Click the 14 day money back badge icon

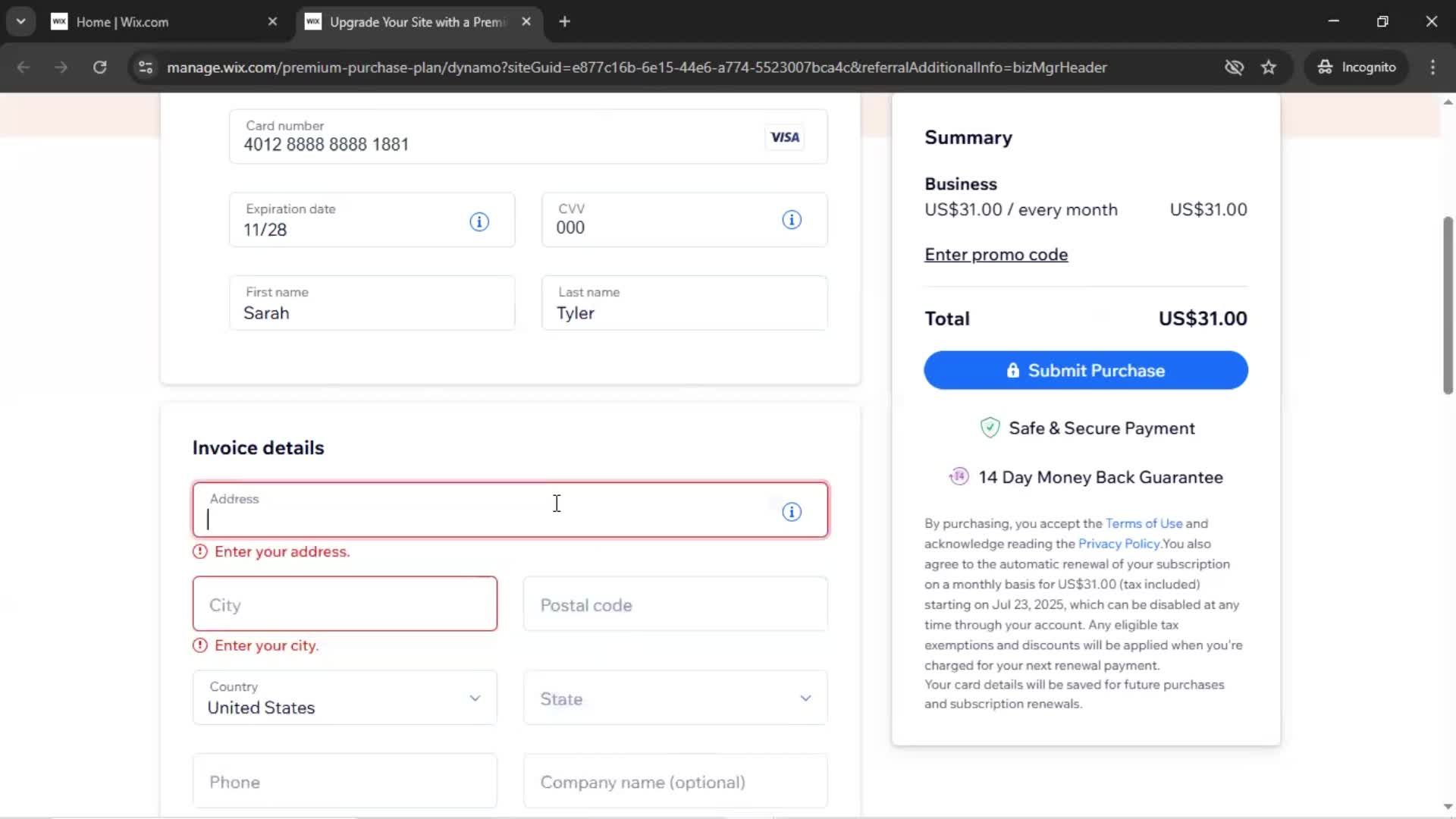959,477
